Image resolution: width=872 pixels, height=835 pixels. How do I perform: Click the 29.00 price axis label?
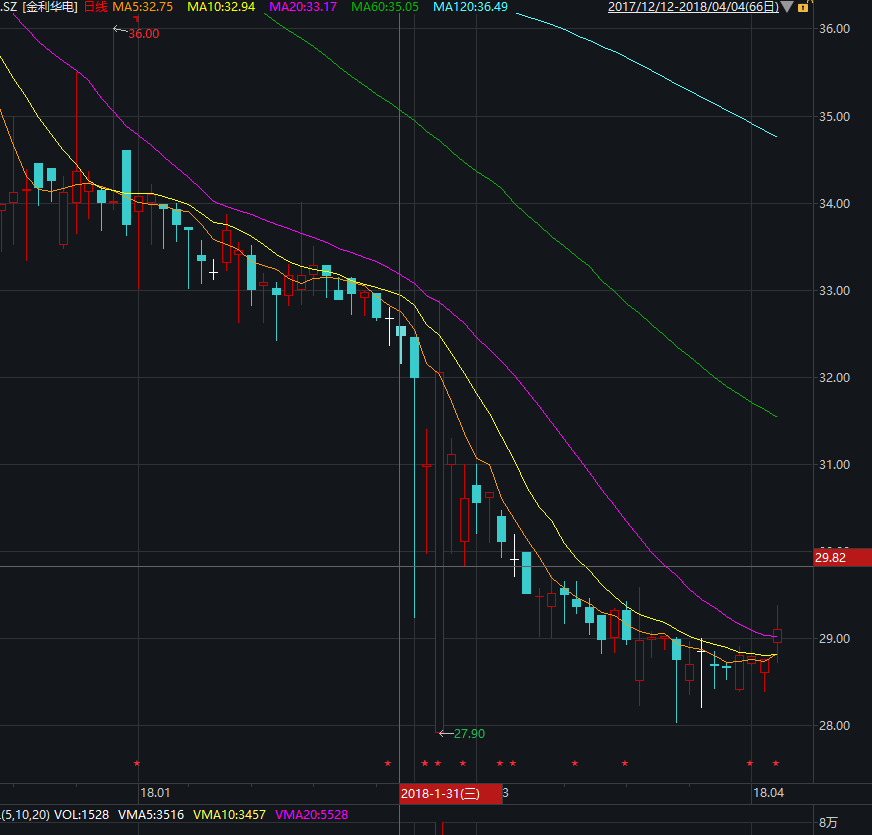tap(834, 639)
